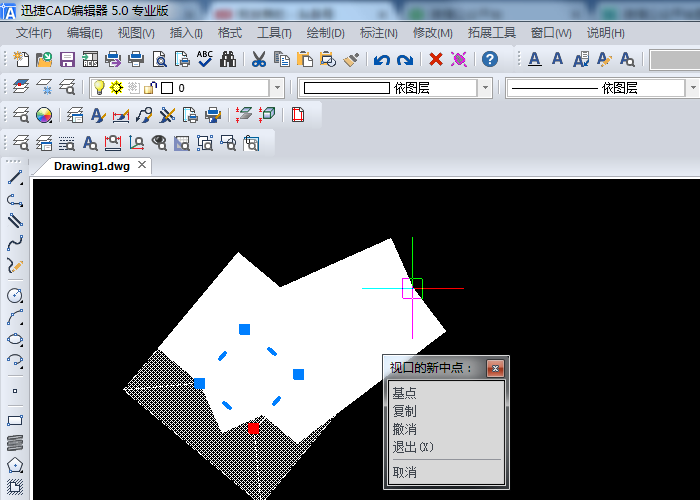Select the Multiline tool in left toolbar

[x=15, y=221]
